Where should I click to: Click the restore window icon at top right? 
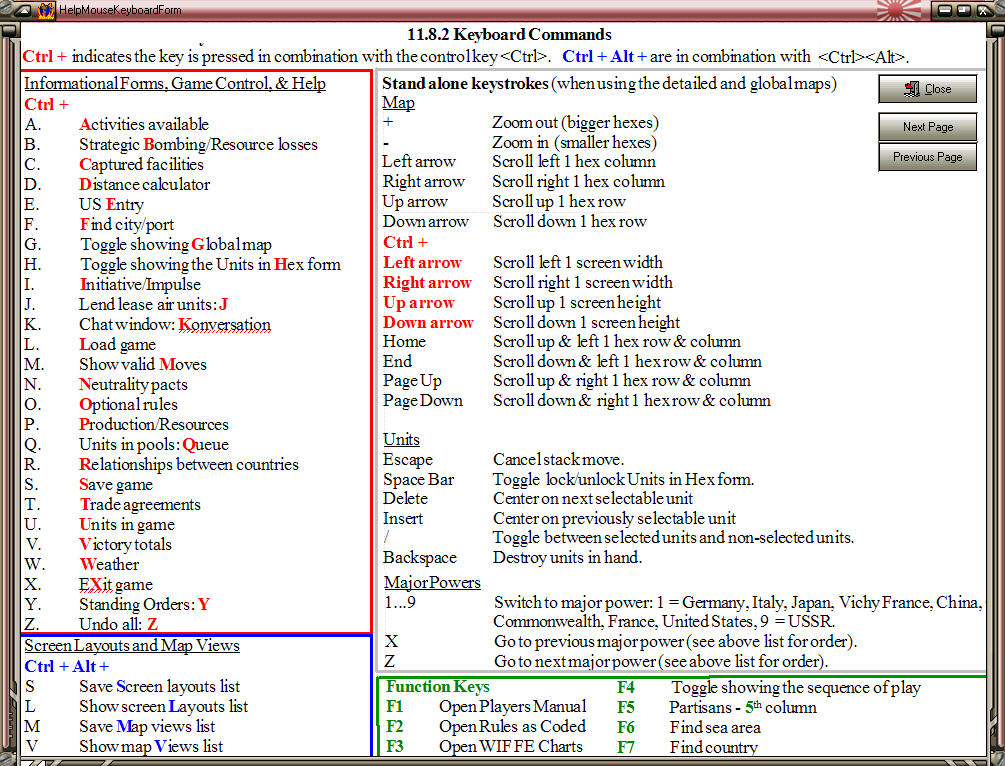[x=964, y=10]
